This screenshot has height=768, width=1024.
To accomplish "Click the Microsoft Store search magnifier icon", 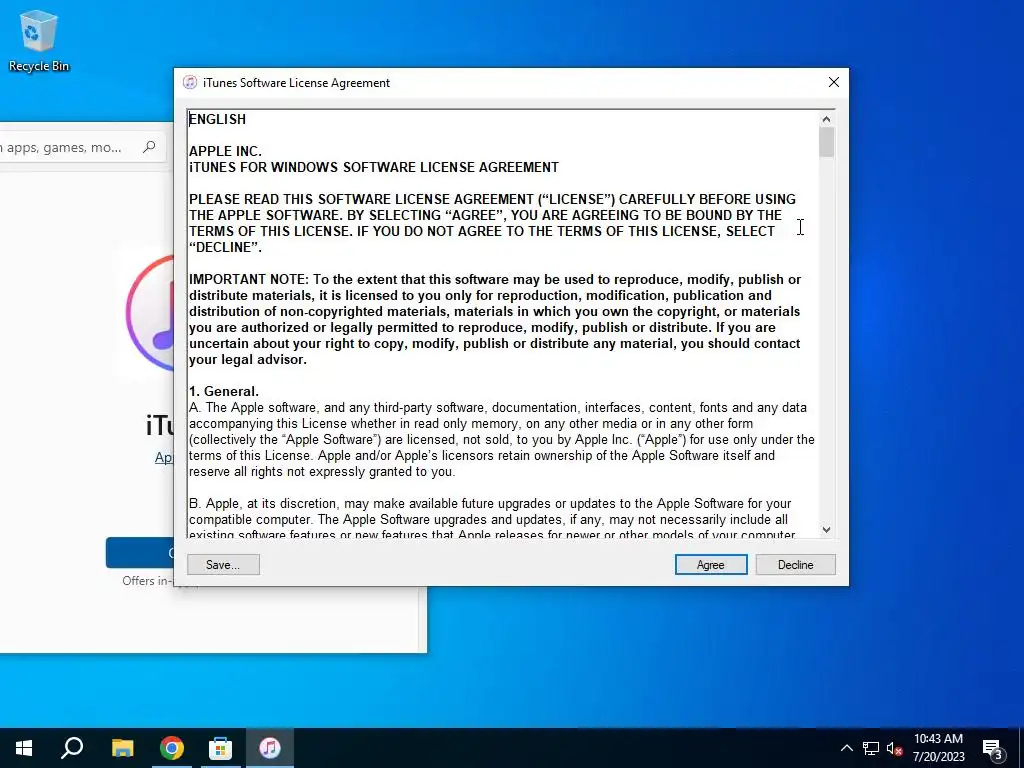I will point(149,147).
